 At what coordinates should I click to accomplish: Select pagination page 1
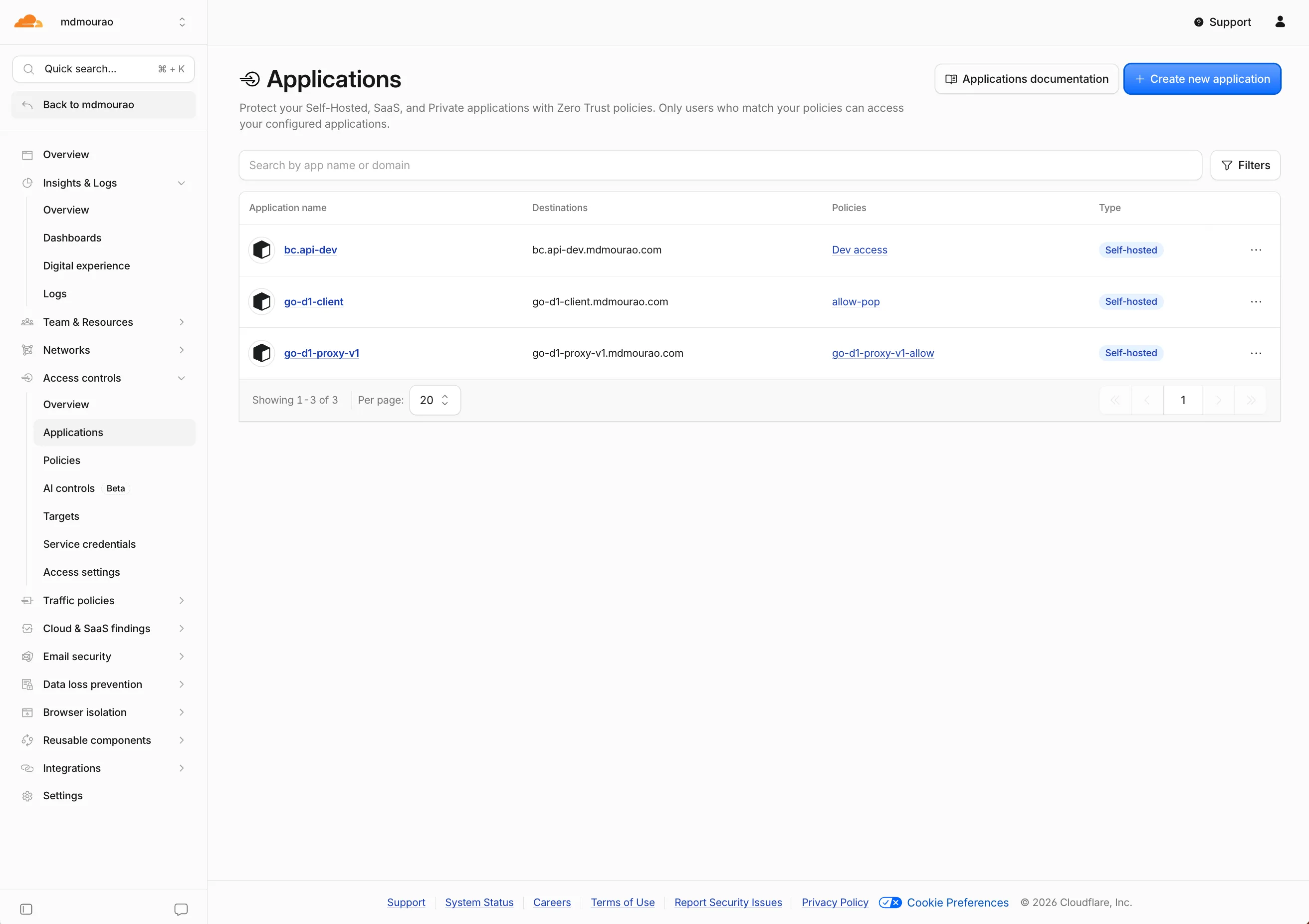tap(1183, 400)
